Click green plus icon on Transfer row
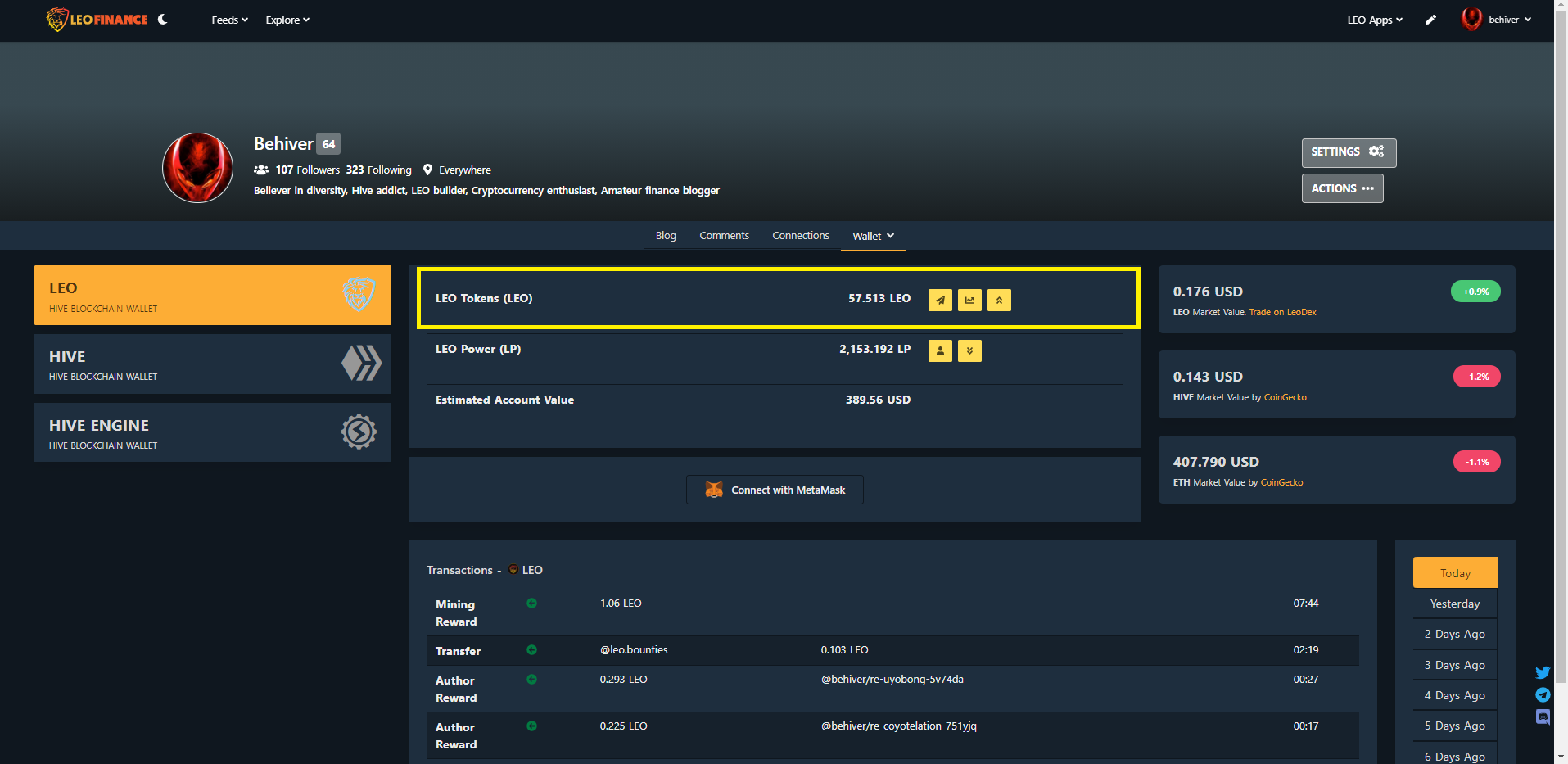Image resolution: width=1568 pixels, height=764 pixels. click(x=531, y=650)
